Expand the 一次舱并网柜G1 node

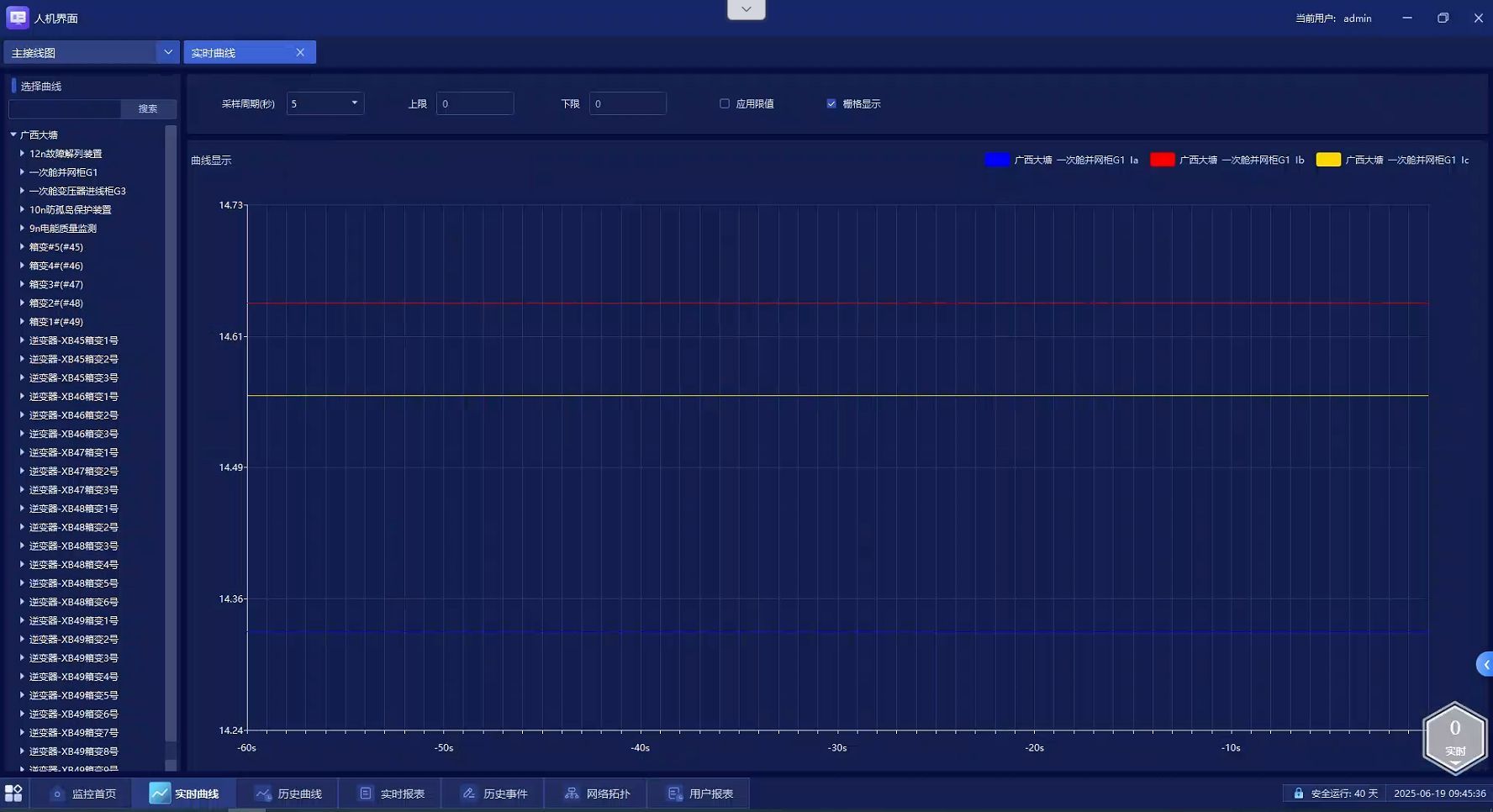22,172
